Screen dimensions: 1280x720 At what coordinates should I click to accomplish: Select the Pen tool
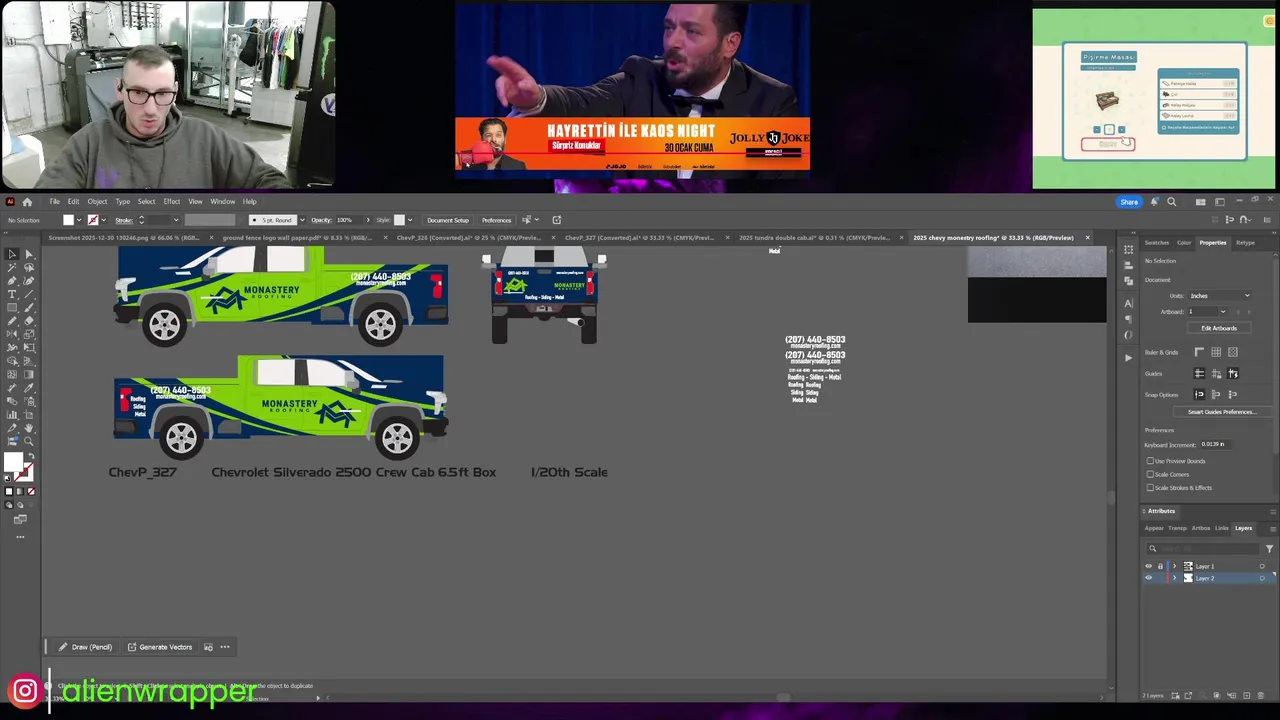12,280
